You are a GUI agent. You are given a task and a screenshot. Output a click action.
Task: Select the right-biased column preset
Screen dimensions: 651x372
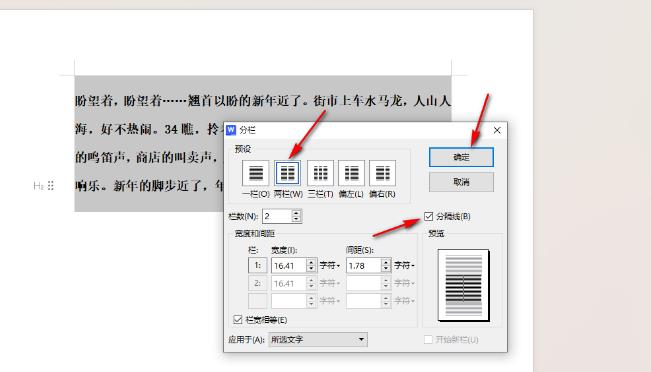pyautogui.click(x=382, y=173)
